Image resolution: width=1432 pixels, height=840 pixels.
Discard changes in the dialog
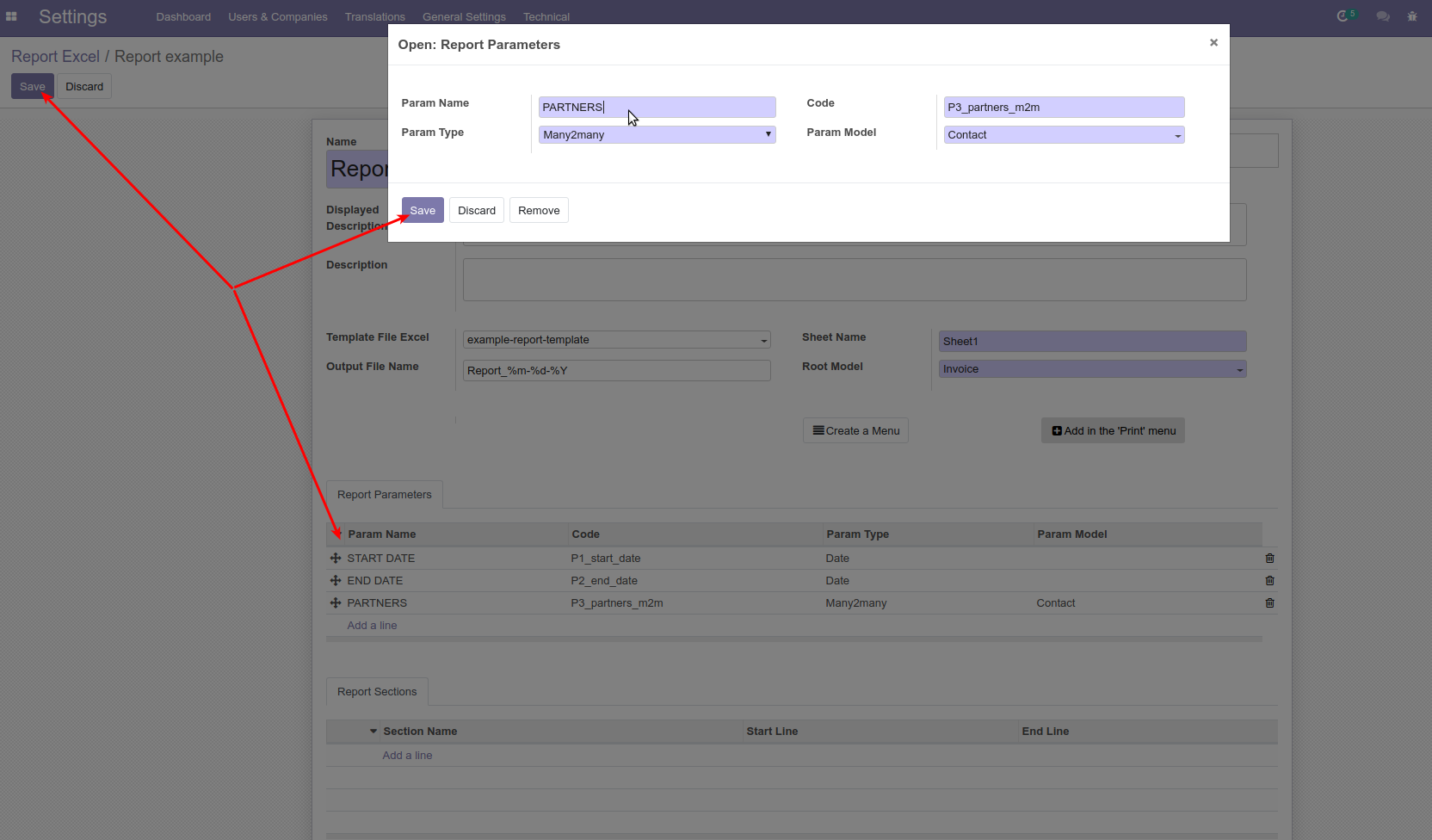477,210
